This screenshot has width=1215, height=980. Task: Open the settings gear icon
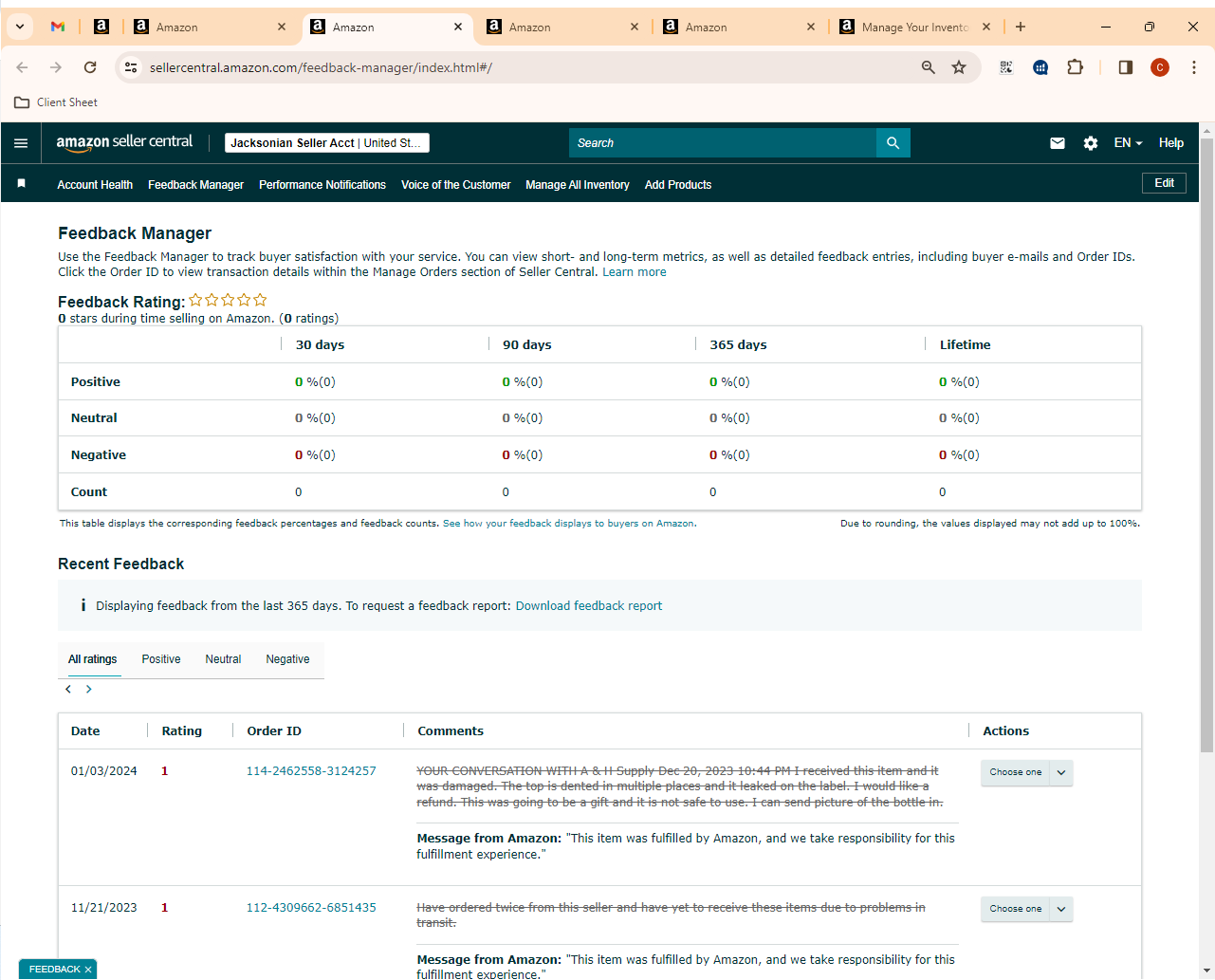(1091, 143)
